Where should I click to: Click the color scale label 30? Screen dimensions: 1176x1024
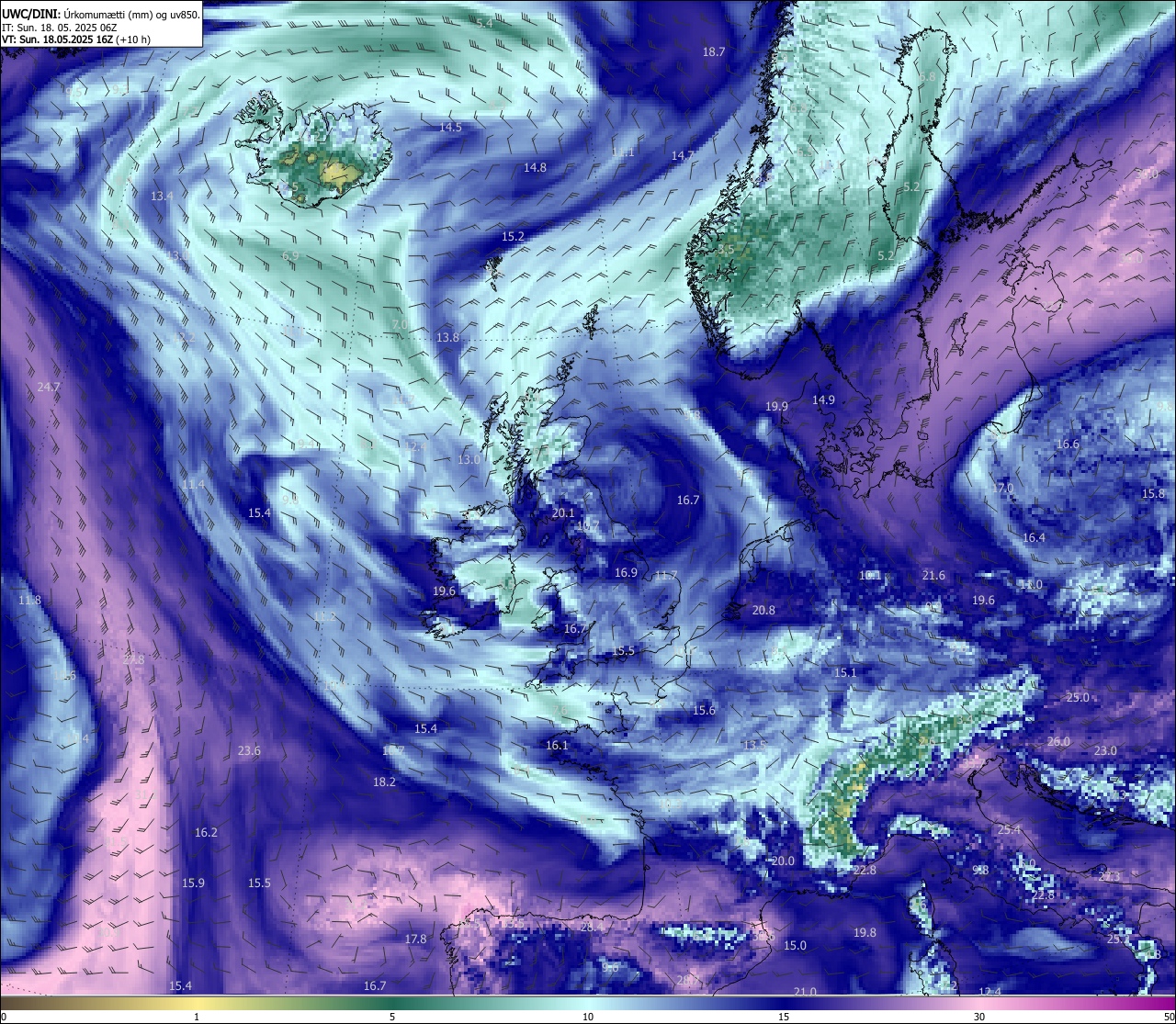(x=979, y=1017)
